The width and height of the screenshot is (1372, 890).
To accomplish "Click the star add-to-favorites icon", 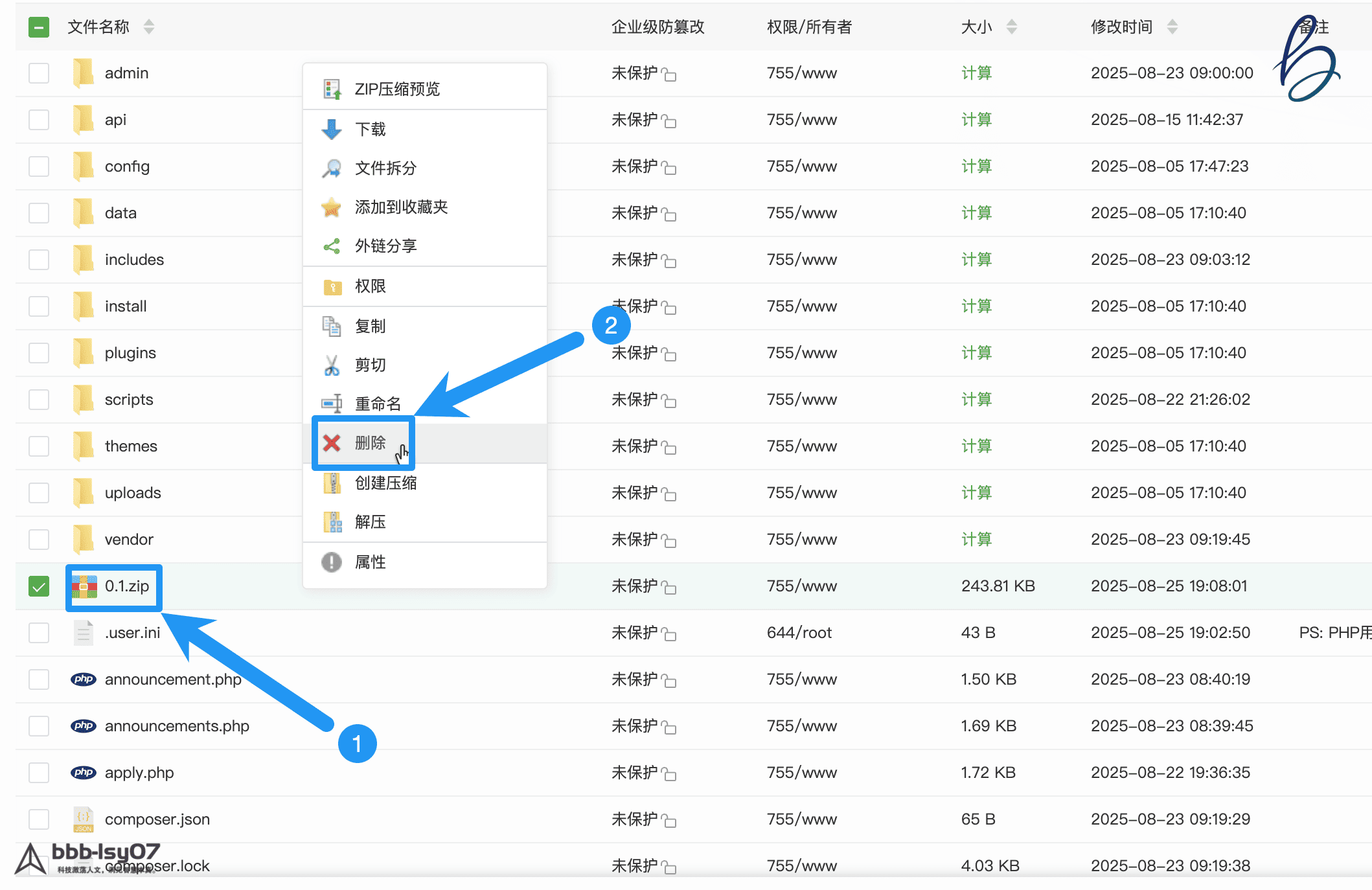I will pyautogui.click(x=332, y=207).
